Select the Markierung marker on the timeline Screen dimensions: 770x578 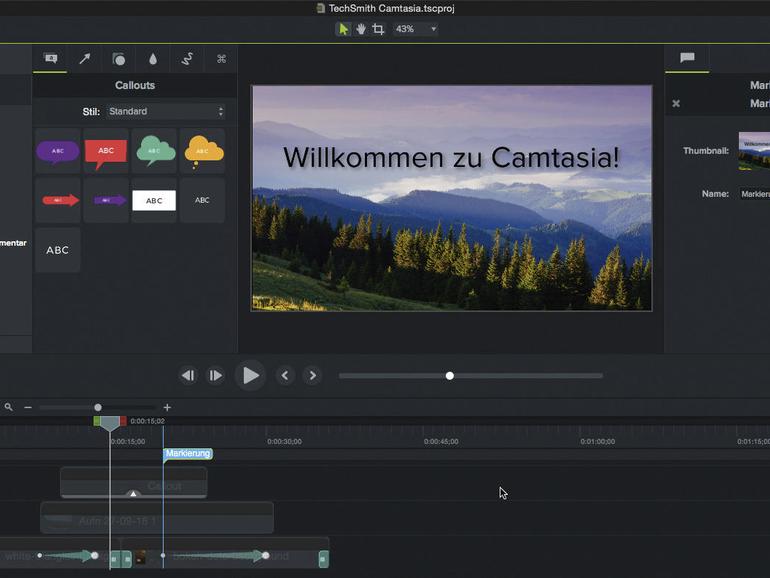pyautogui.click(x=188, y=453)
